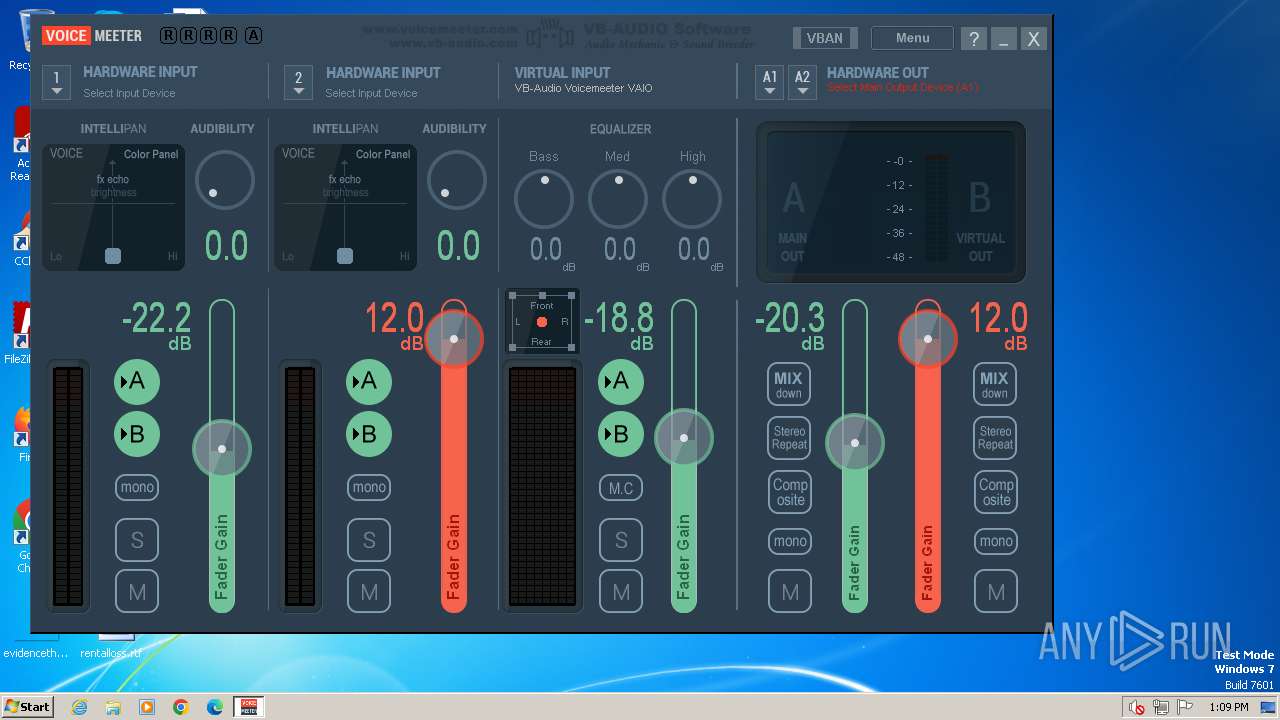Viewport: 1280px width, 720px height.
Task: Toggle M.C button on Virtual Input
Action: [x=621, y=488]
